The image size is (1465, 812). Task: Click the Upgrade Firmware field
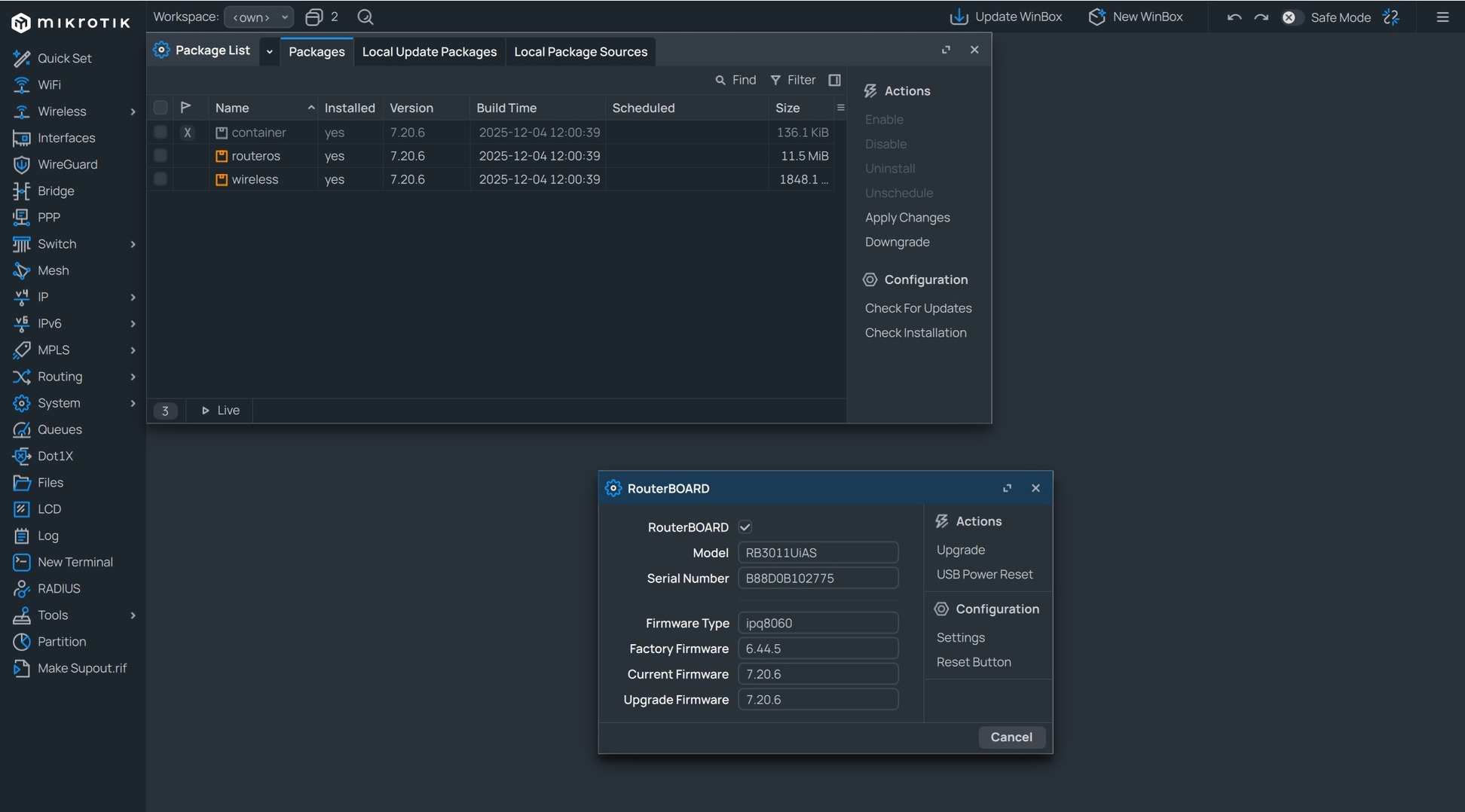click(x=818, y=700)
